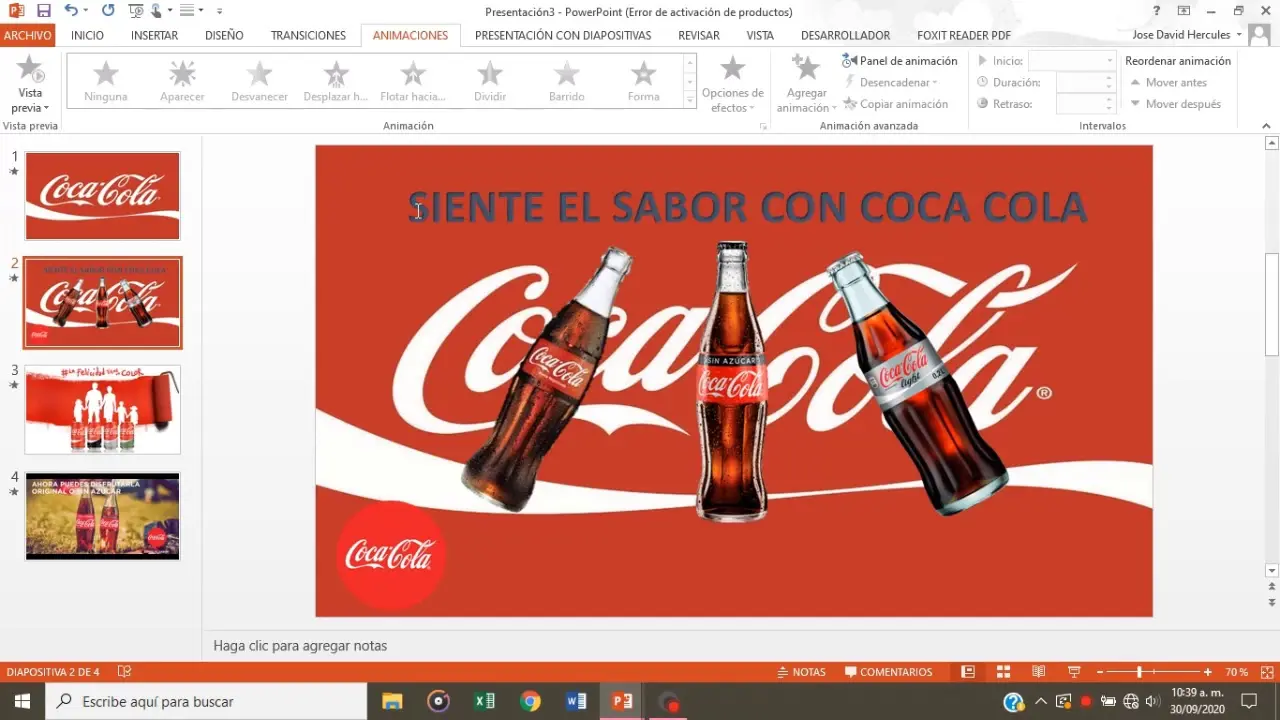
Task: Open File Explorer from taskbar
Action: [392, 701]
